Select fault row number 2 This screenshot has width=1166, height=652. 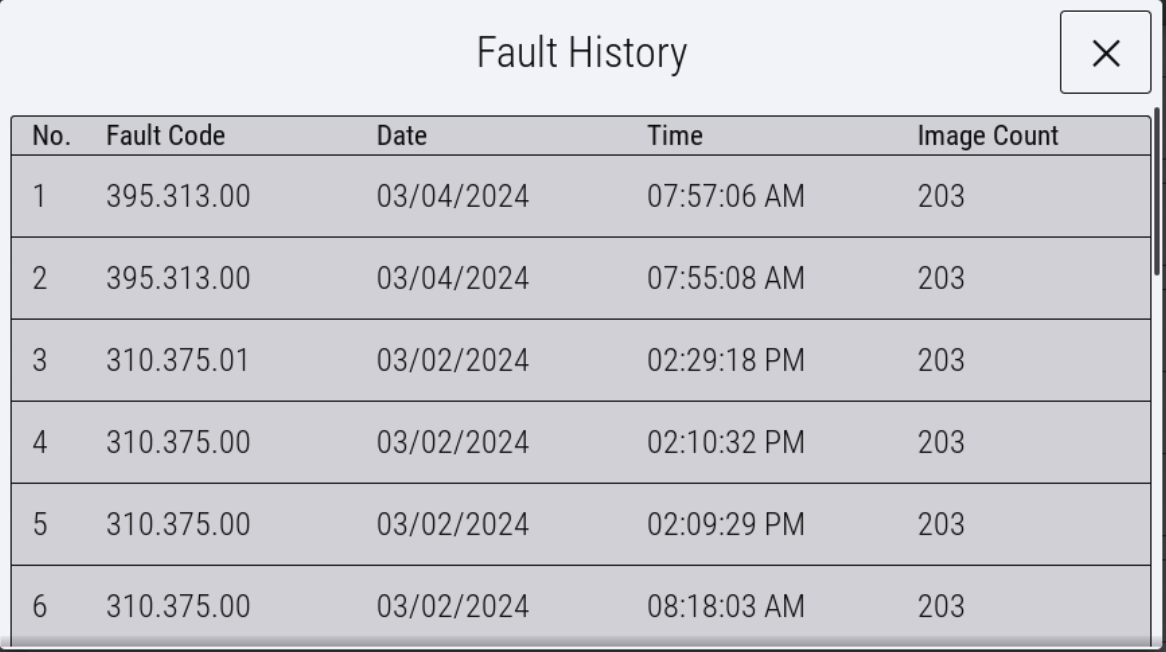pos(580,279)
